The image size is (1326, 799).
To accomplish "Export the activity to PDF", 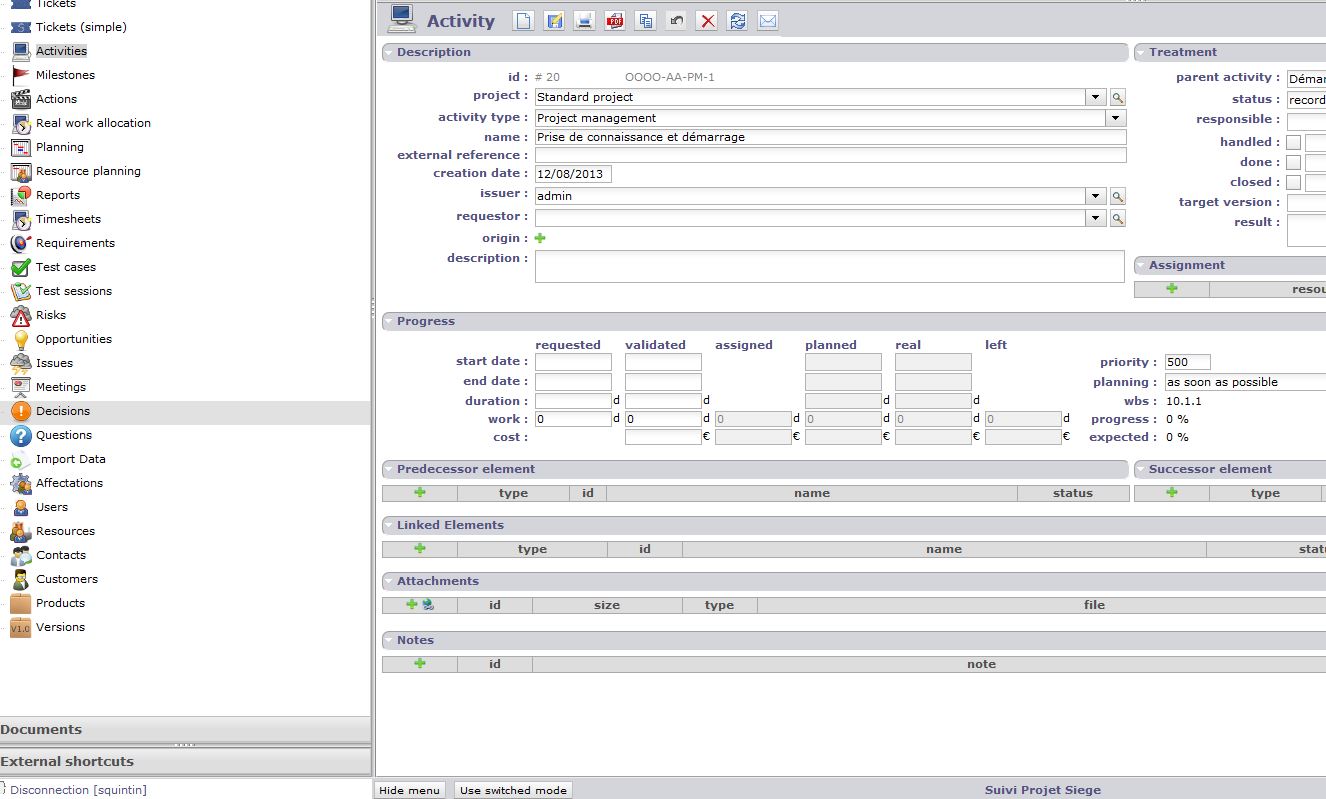I will [x=616, y=21].
